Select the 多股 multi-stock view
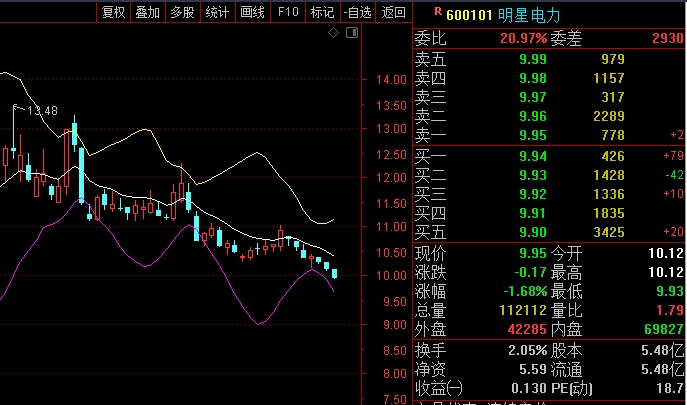 pos(183,12)
